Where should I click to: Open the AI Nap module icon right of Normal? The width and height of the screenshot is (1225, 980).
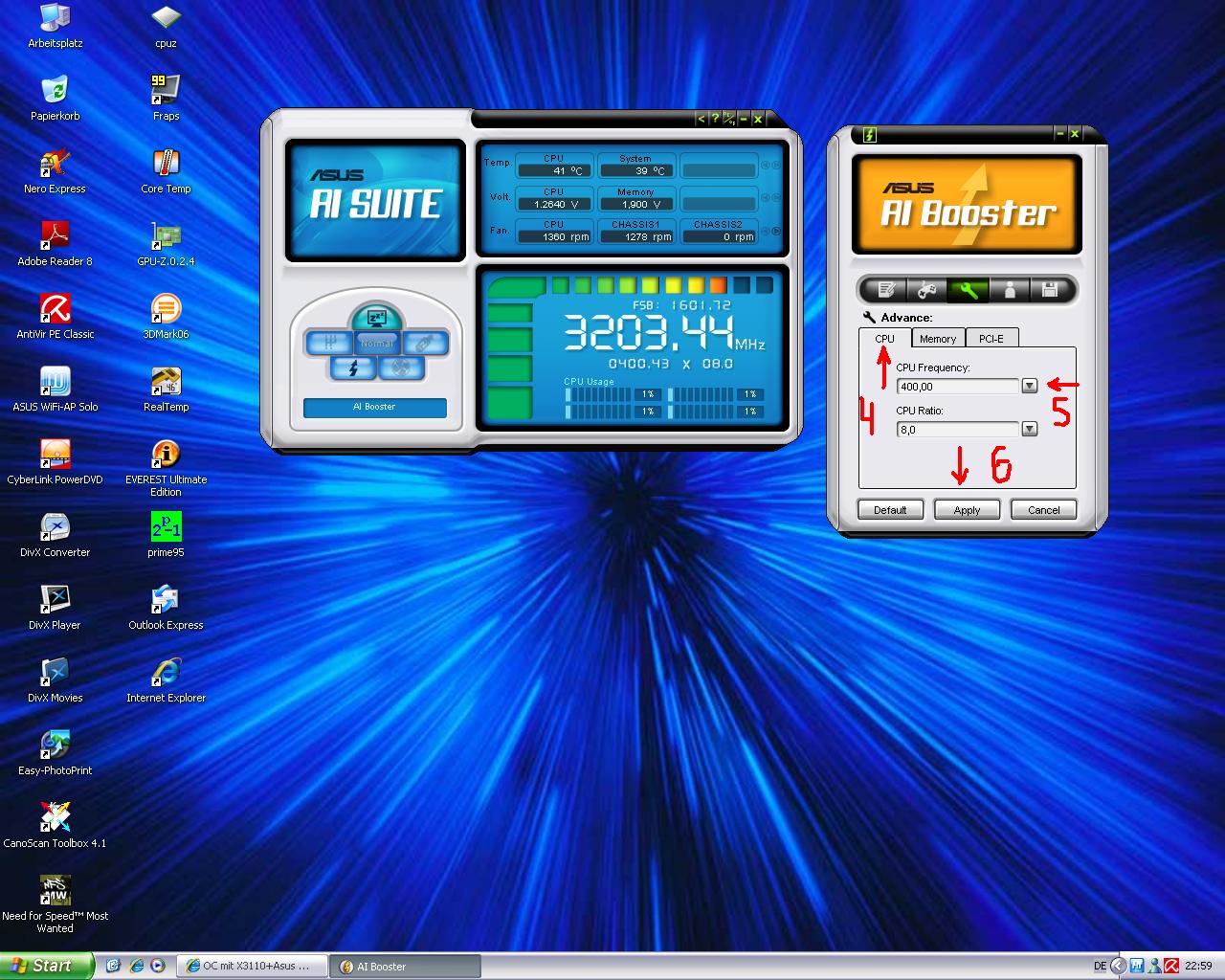pyautogui.click(x=426, y=343)
